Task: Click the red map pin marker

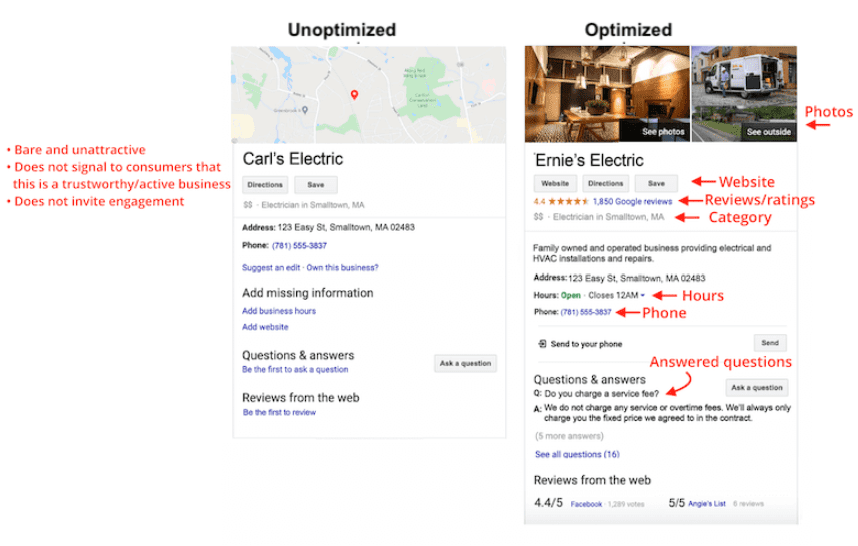Action: pyautogui.click(x=354, y=94)
